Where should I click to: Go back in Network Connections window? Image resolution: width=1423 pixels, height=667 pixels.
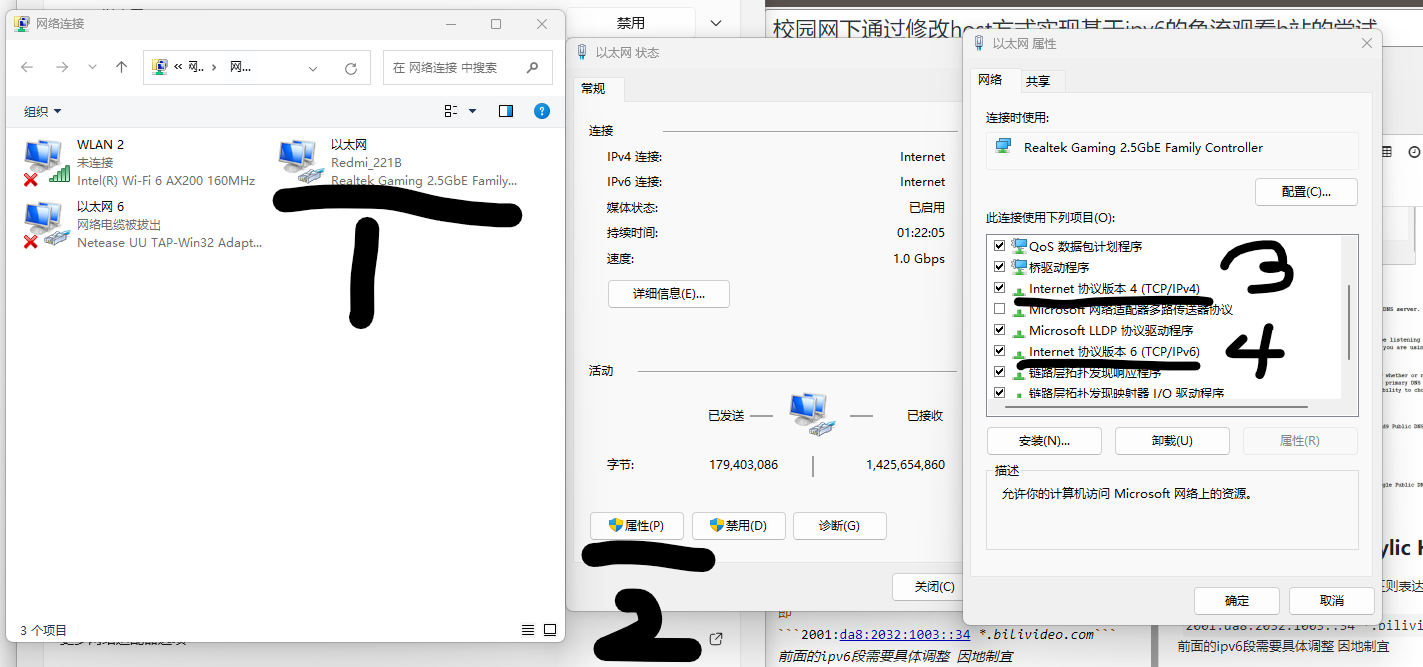(28, 67)
